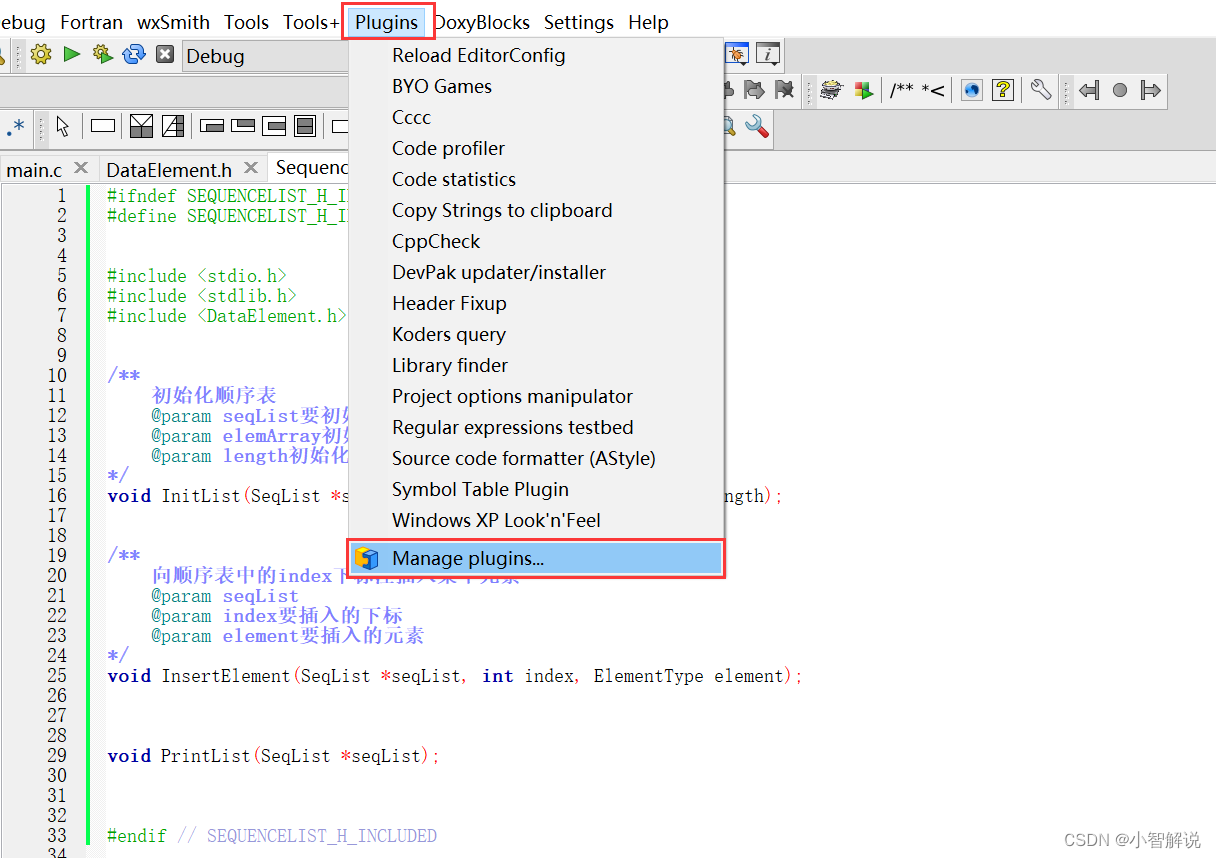Click the Last jump circle icon
This screenshot has height=858, width=1216.
coord(1120,91)
